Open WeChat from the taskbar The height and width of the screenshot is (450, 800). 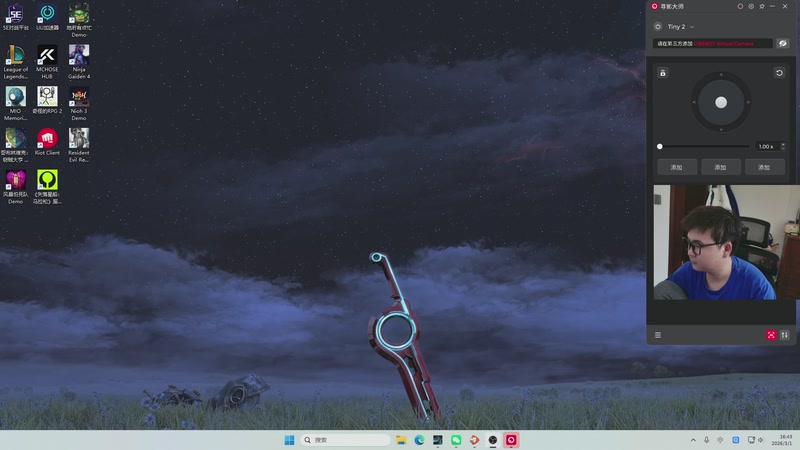pos(456,440)
